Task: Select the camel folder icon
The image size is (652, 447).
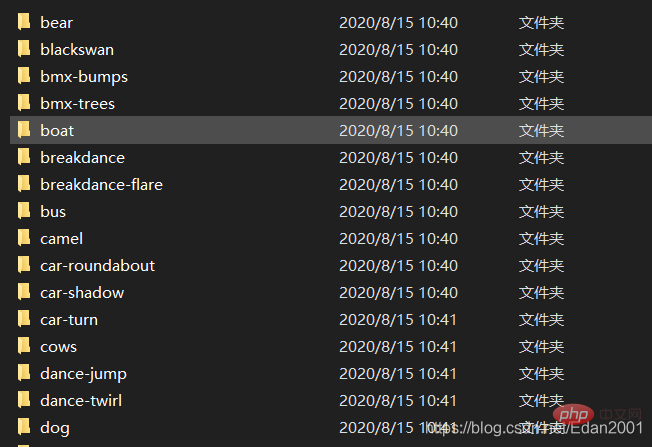Action: click(x=24, y=238)
